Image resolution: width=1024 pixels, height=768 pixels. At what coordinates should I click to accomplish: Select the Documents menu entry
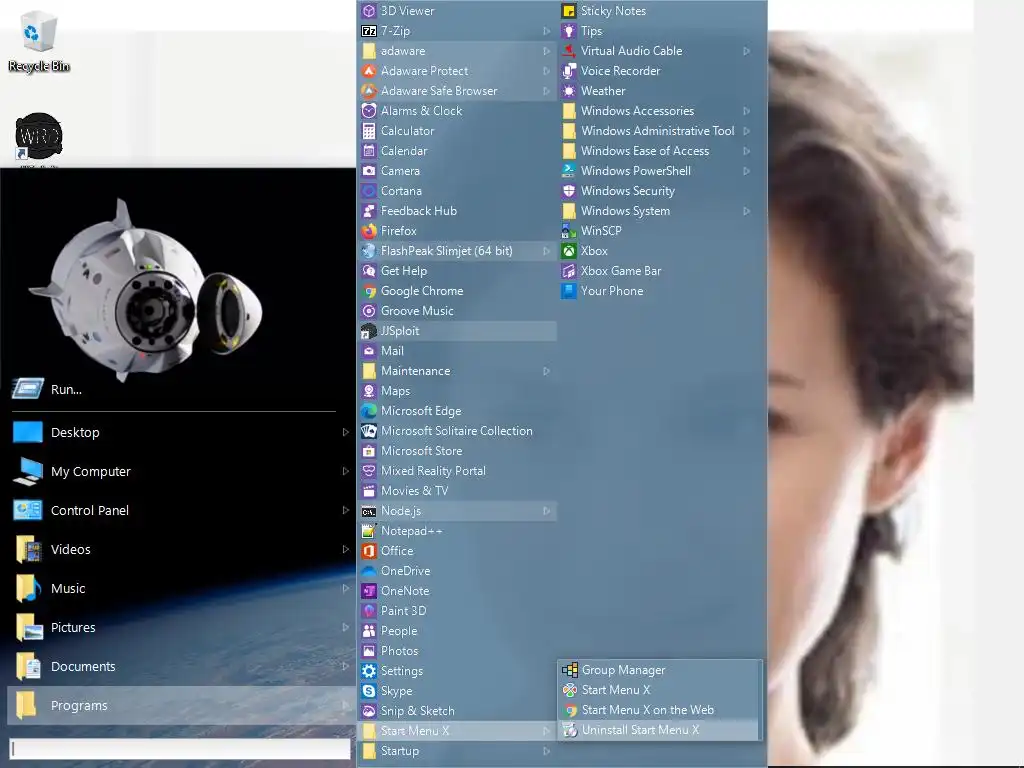(x=181, y=666)
